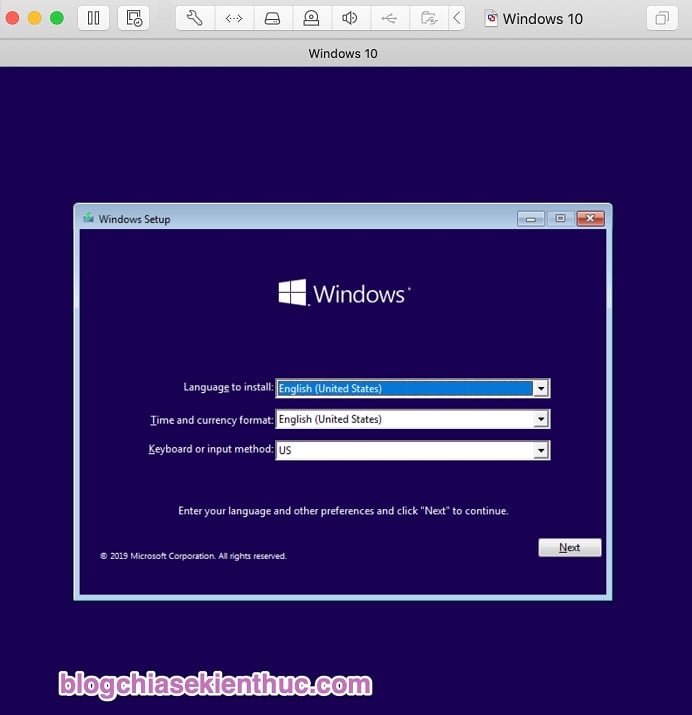Open network adapter settings icon
692x715 pixels.
[x=234, y=18]
